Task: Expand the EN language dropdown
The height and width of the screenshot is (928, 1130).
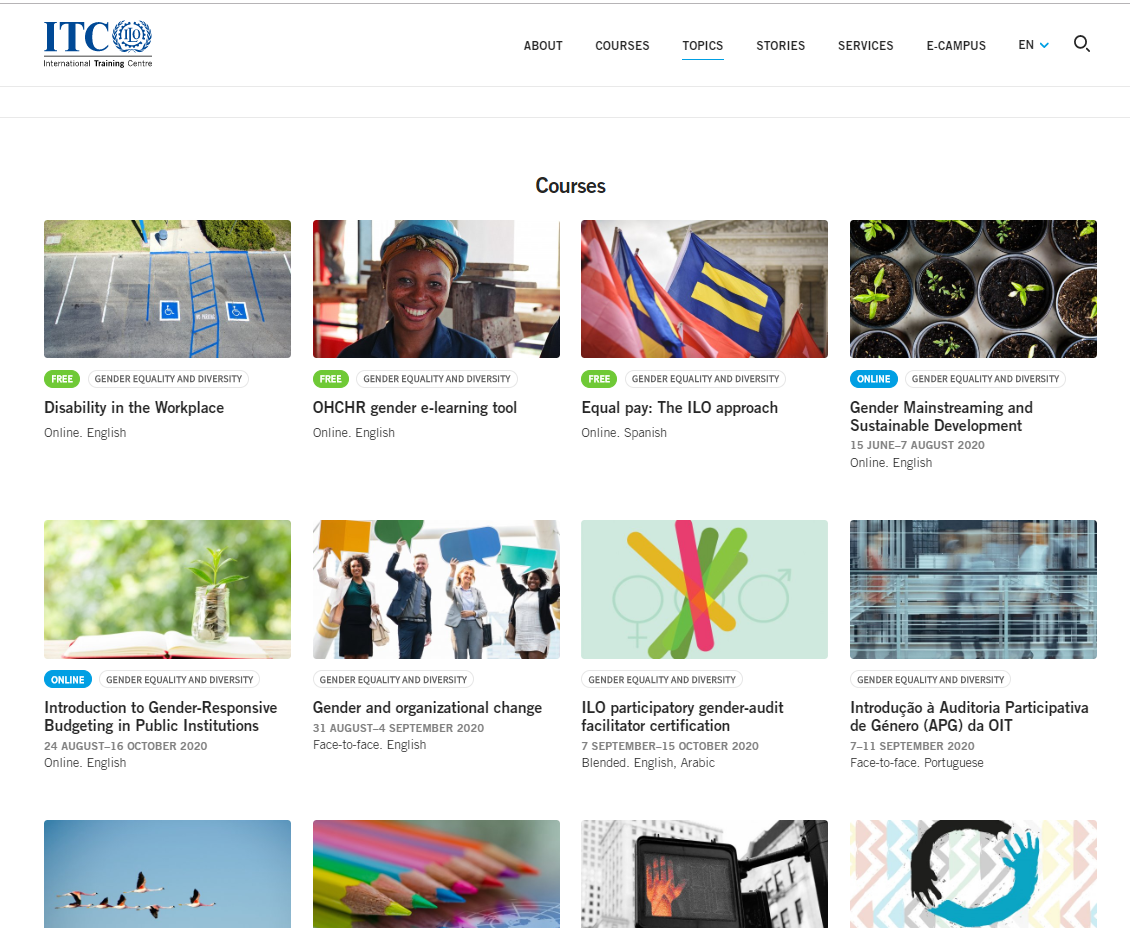Action: pos(1033,45)
